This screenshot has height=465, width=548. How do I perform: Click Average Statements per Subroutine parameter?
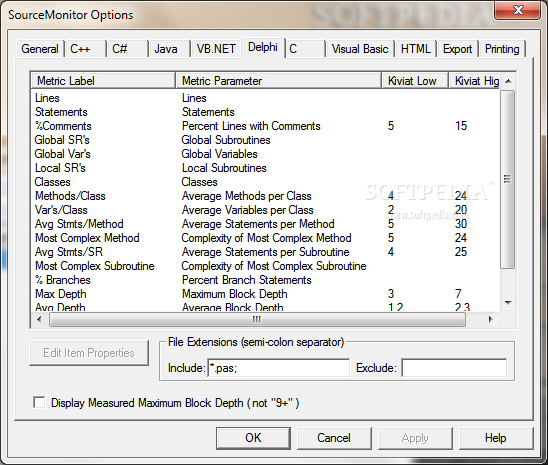266,252
